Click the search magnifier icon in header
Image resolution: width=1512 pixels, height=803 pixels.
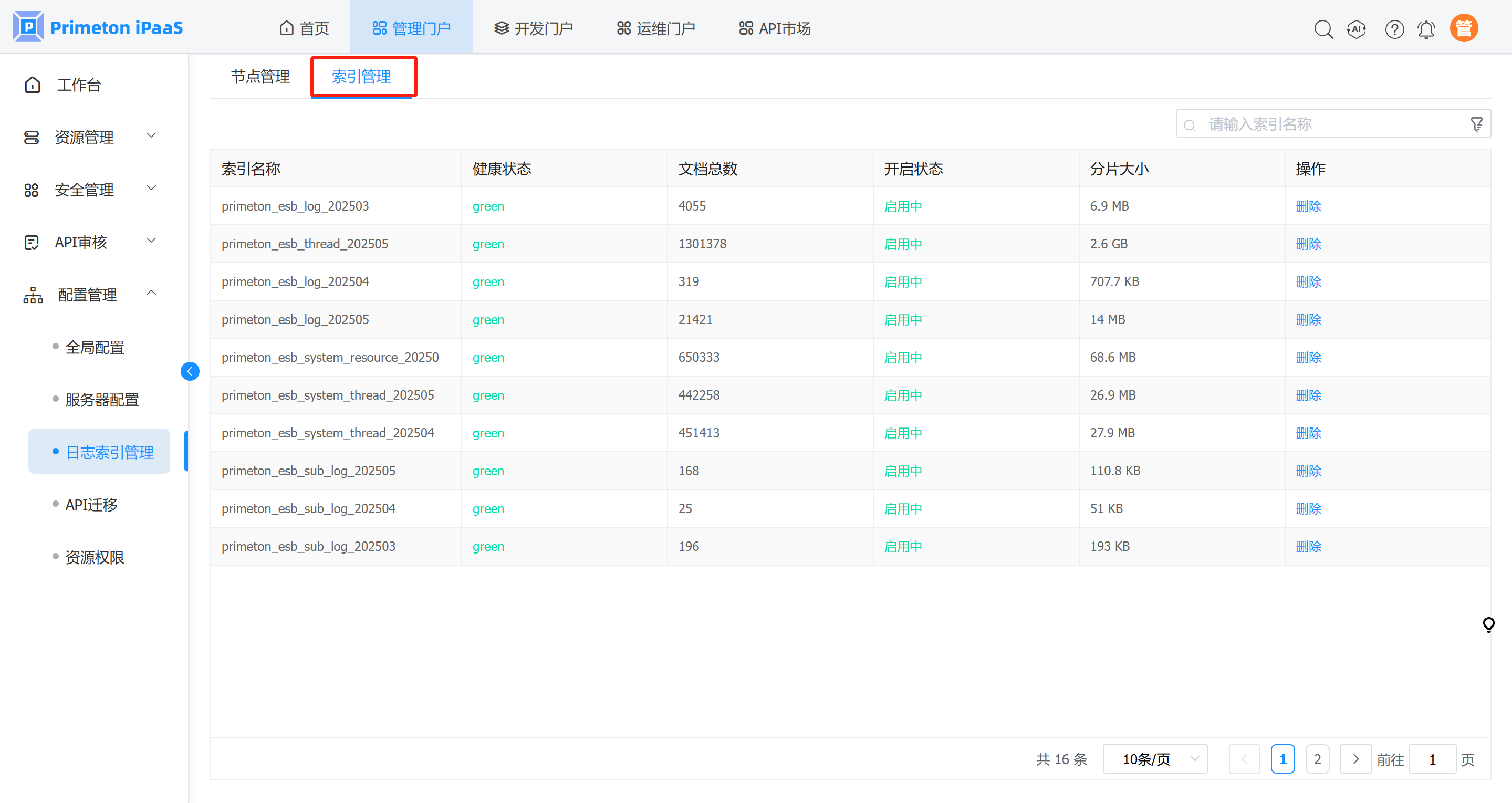click(x=1323, y=29)
